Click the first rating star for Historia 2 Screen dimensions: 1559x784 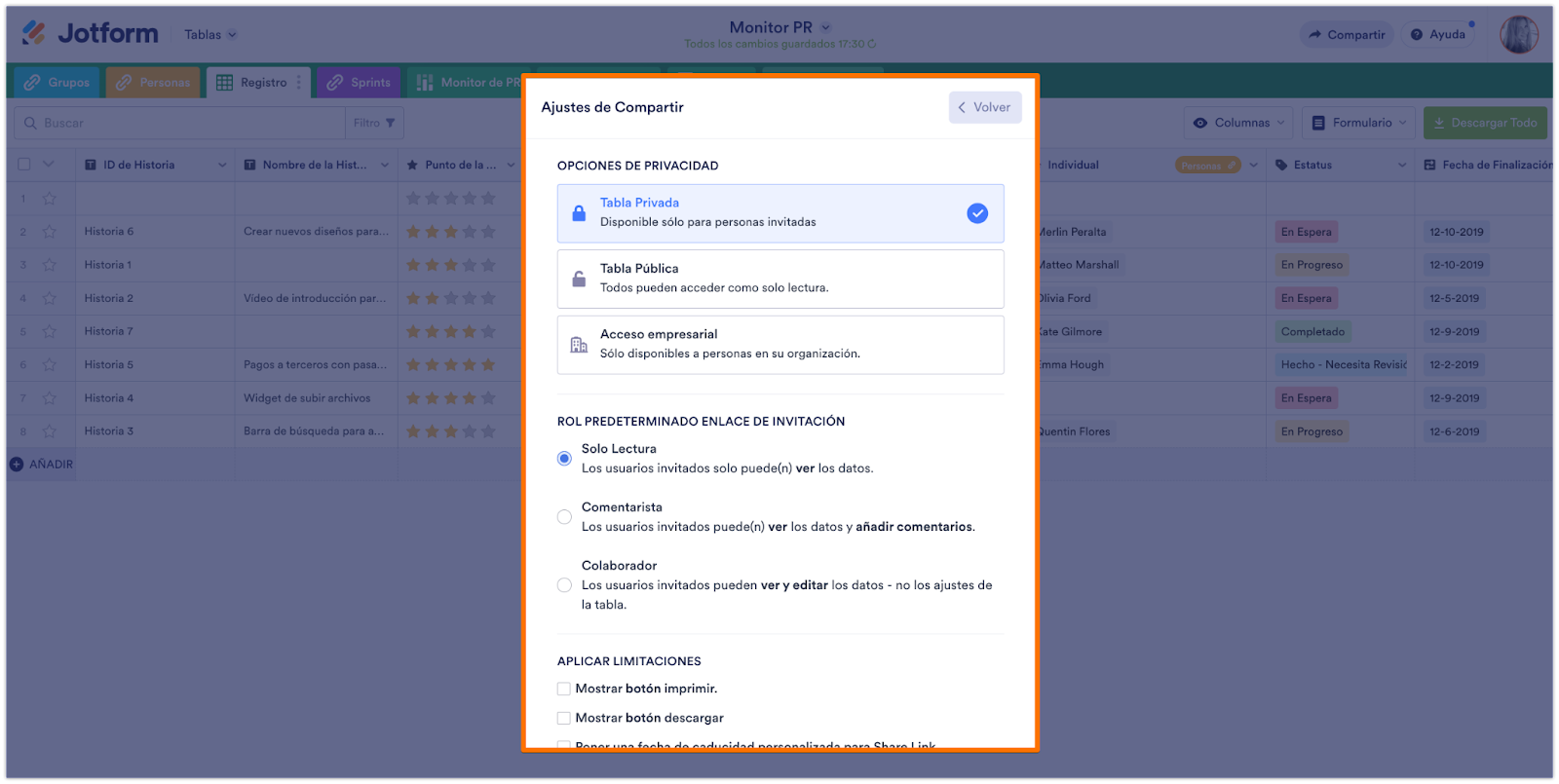tap(413, 298)
